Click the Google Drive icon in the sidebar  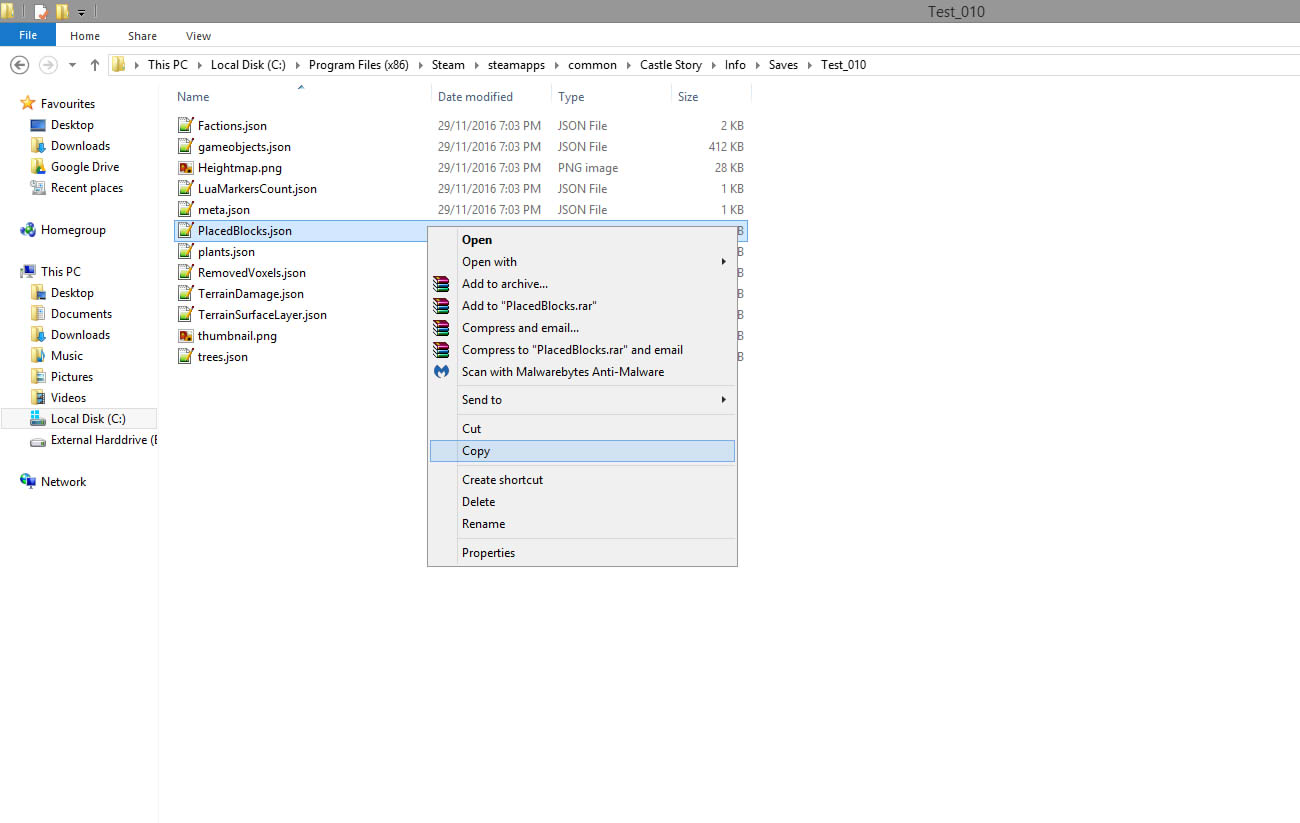[38, 167]
